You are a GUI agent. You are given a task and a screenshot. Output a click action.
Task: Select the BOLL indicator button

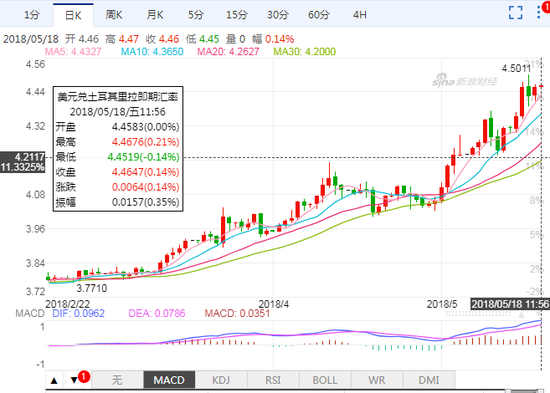[325, 380]
